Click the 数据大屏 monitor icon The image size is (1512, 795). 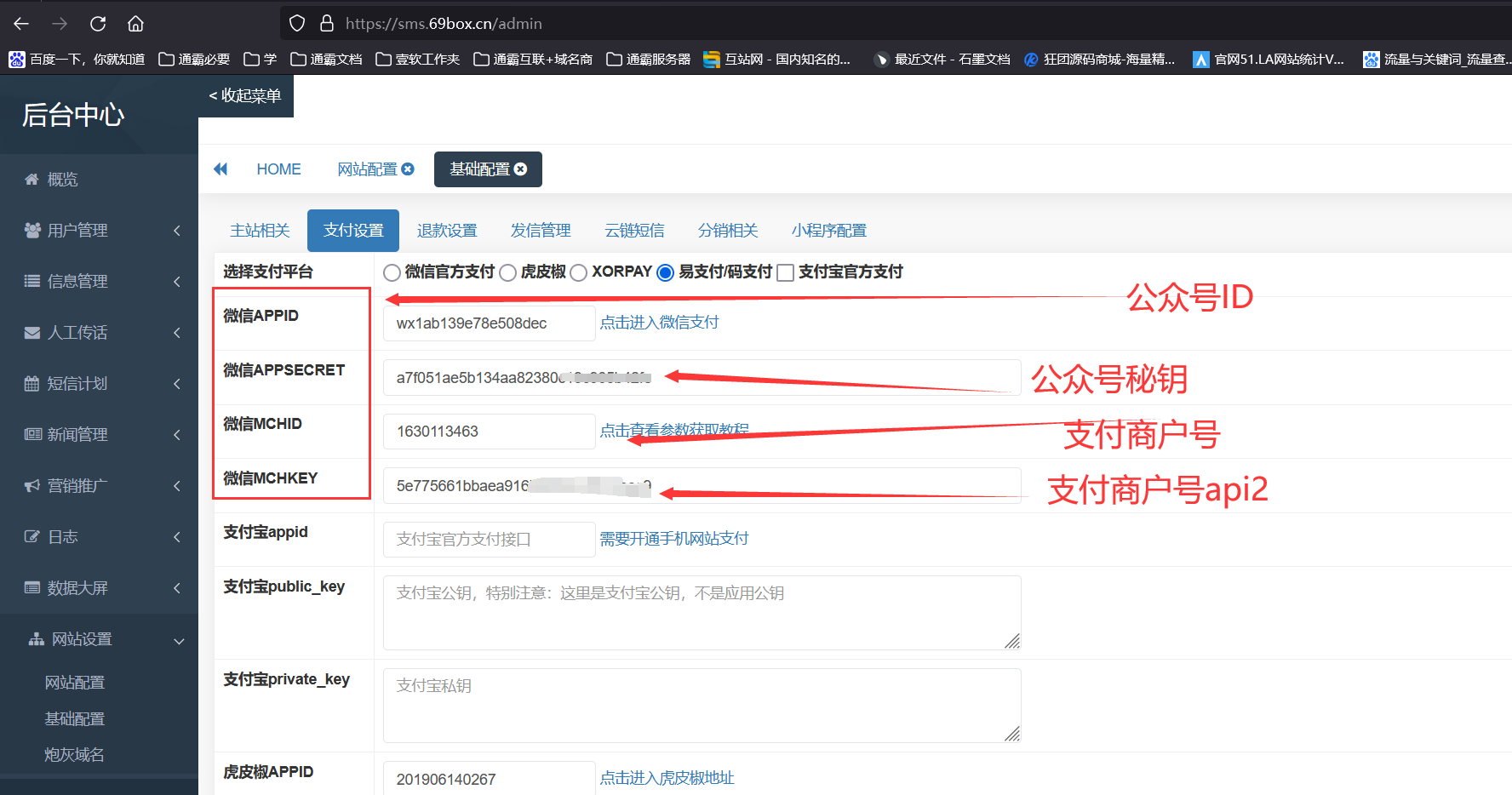[31, 587]
